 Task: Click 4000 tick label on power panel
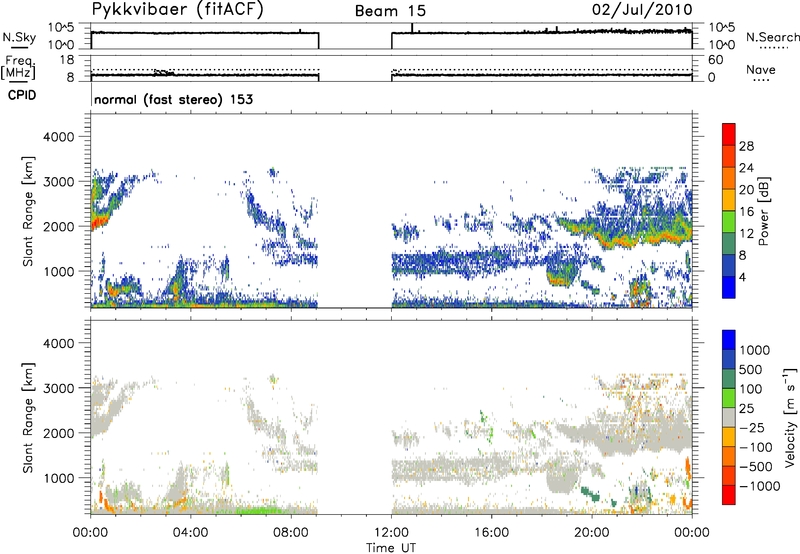pyautogui.click(x=58, y=137)
